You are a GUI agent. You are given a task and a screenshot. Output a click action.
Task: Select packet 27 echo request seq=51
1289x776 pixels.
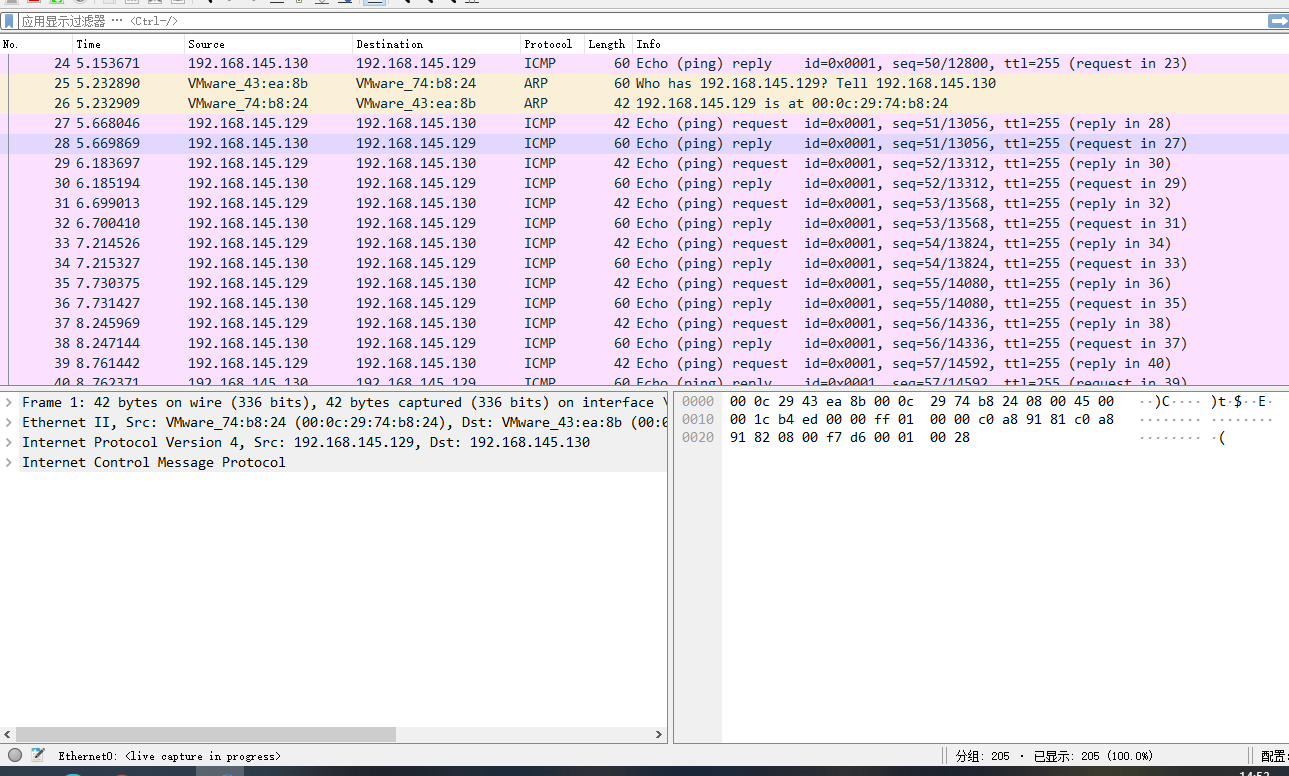tap(644, 123)
